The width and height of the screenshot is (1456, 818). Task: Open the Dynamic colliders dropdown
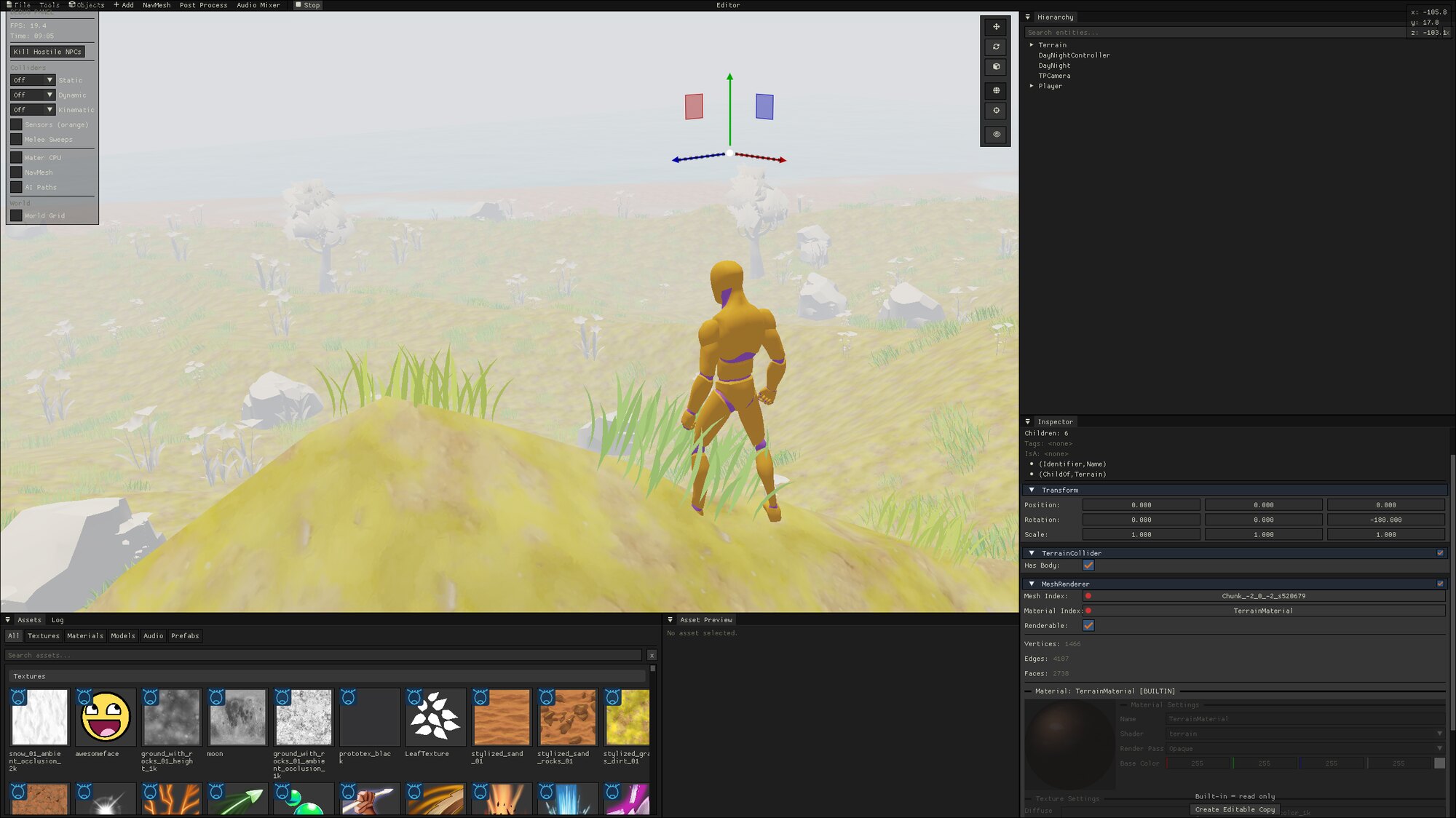pos(33,95)
